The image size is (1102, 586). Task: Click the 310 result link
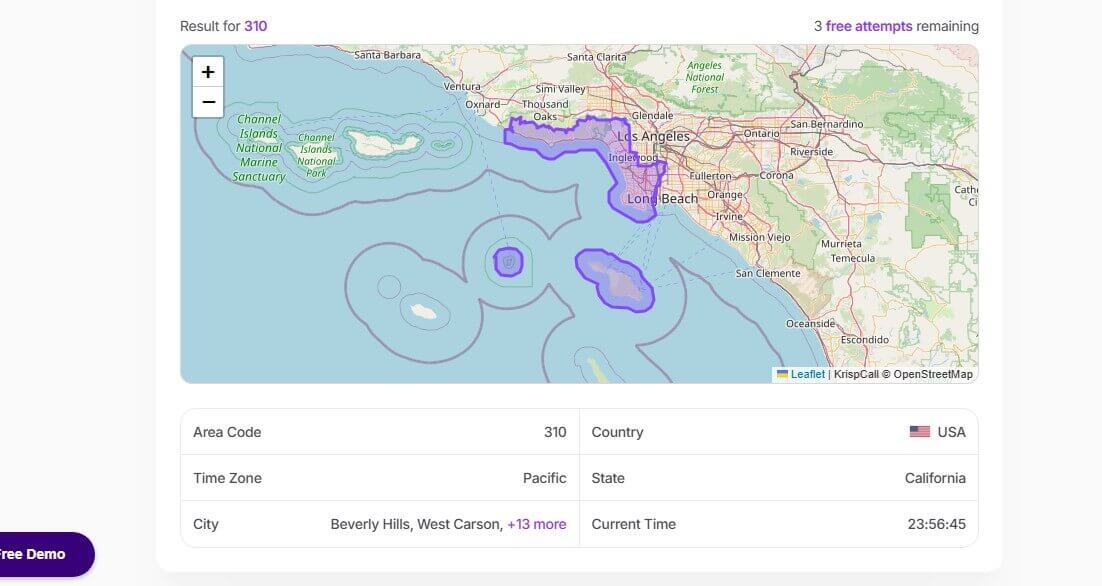255,26
